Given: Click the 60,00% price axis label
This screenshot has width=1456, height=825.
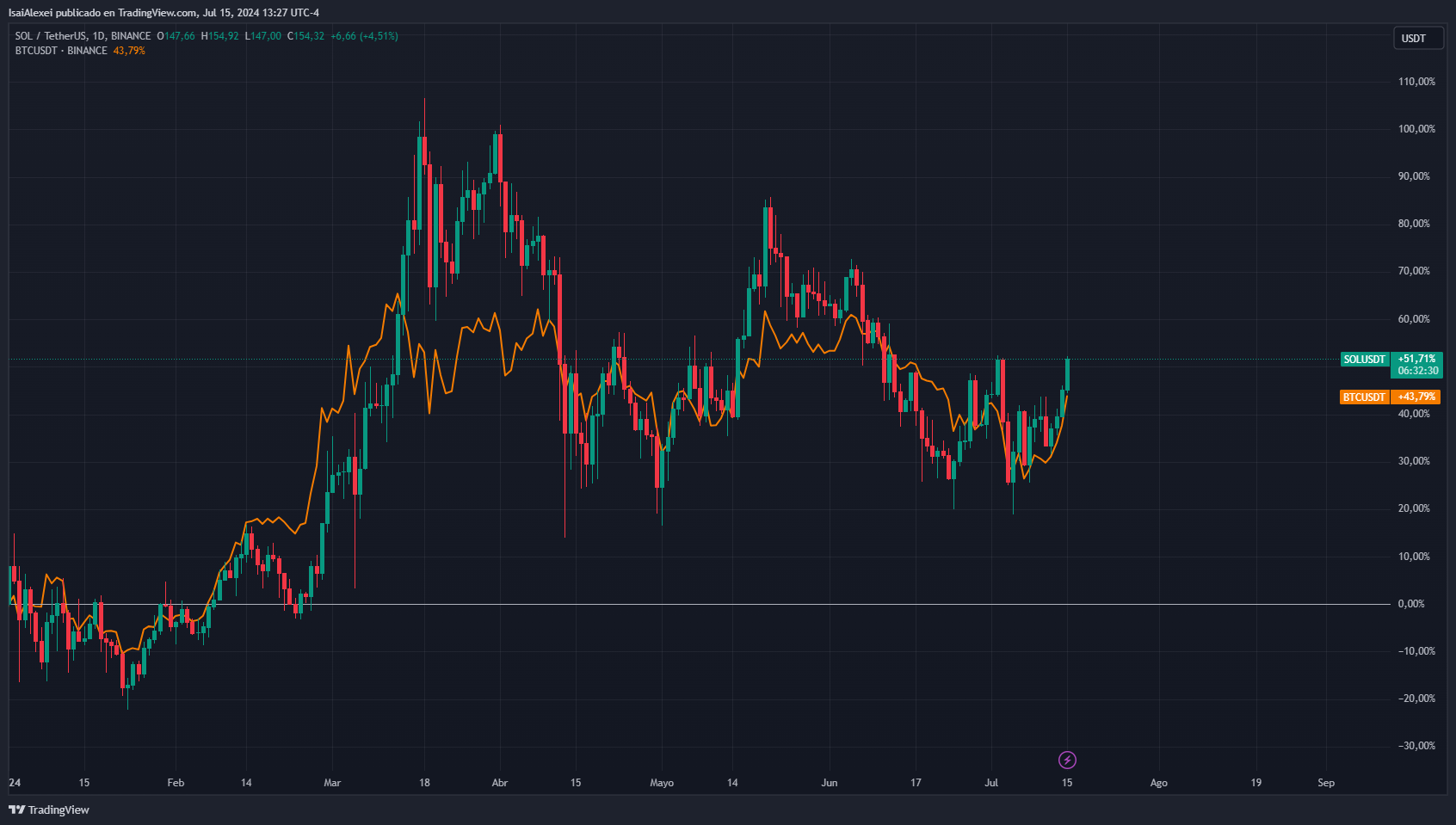Looking at the screenshot, I should pyautogui.click(x=1414, y=319).
